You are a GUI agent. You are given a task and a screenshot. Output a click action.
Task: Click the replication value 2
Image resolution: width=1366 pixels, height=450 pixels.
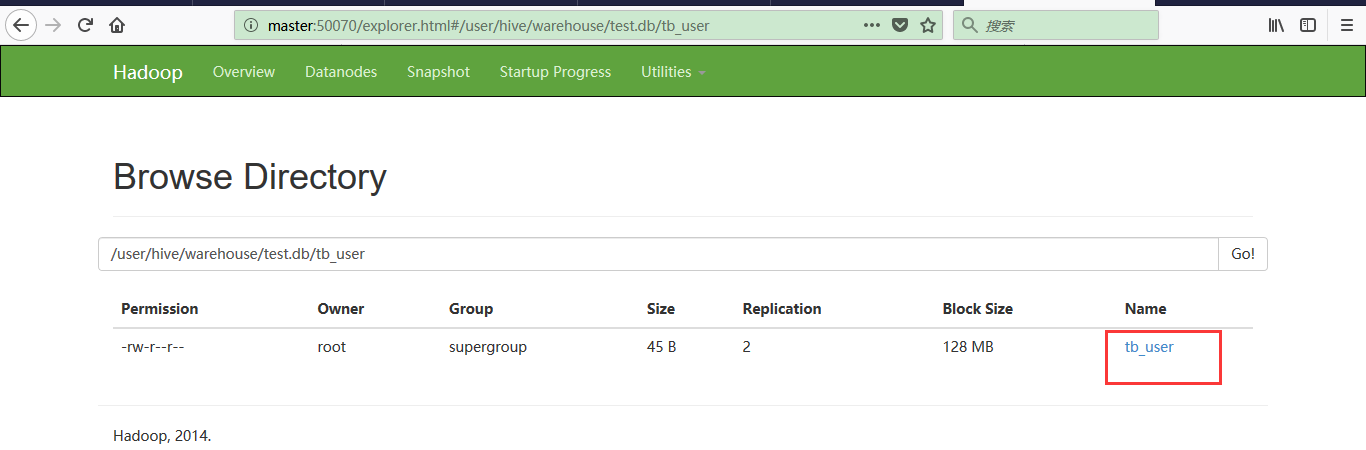click(x=747, y=347)
